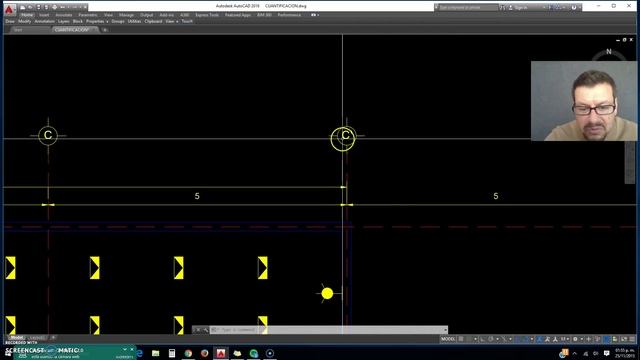Toggle polar tracking in status bar

[x=491, y=339]
